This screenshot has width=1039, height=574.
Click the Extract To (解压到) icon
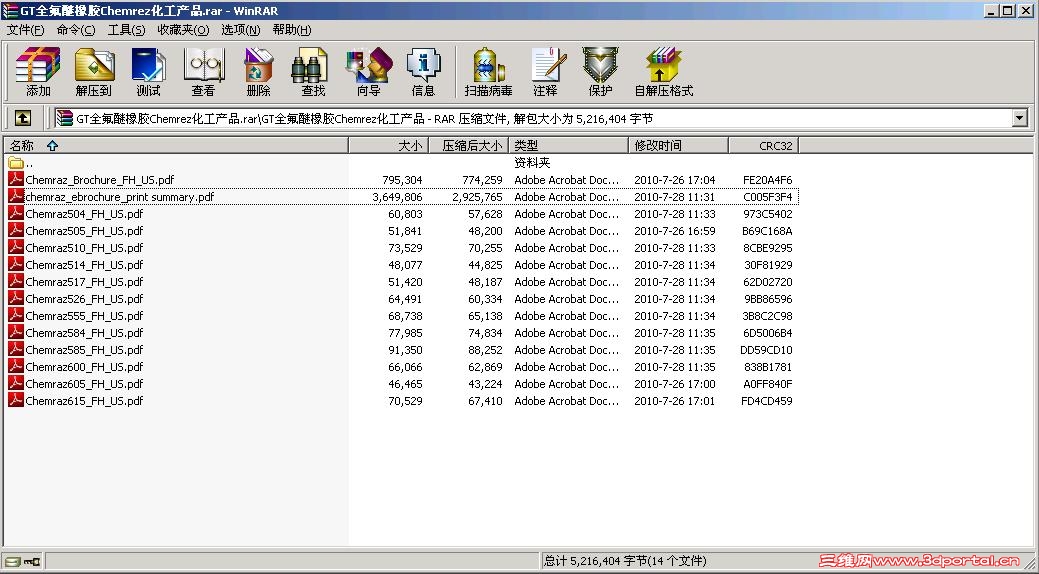[x=93, y=72]
